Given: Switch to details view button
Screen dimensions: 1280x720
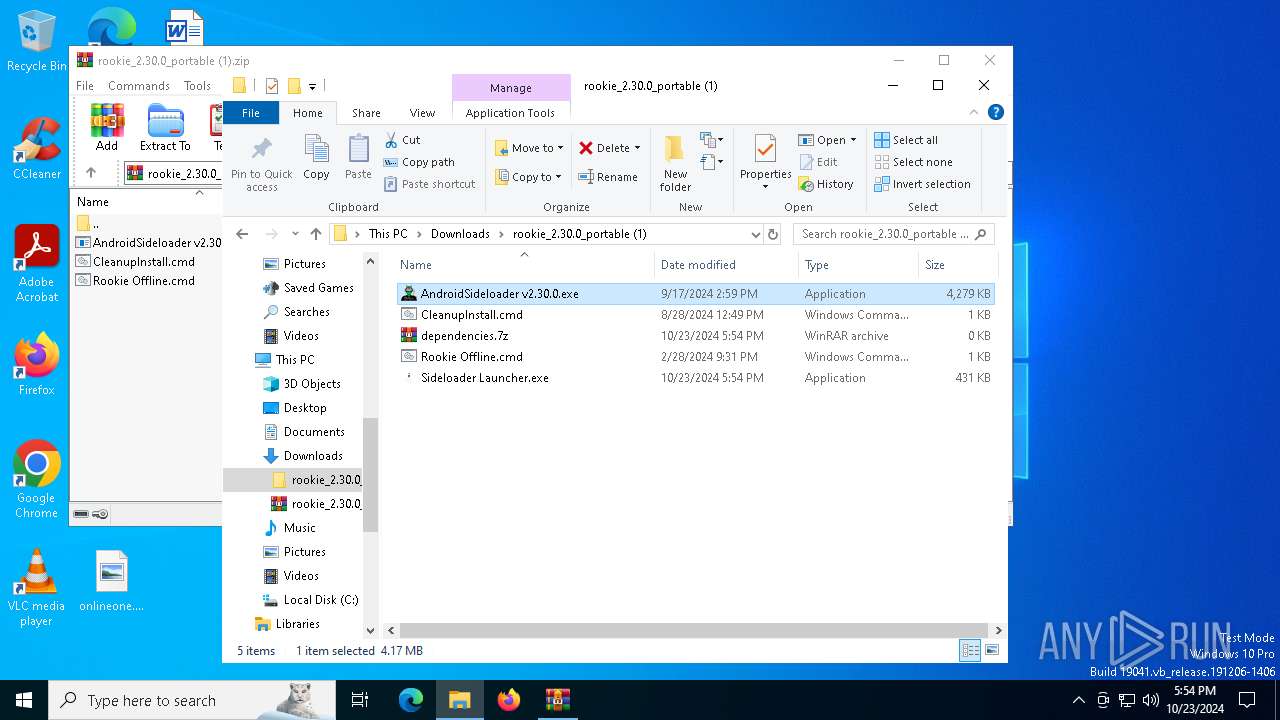Looking at the screenshot, I should coord(970,651).
